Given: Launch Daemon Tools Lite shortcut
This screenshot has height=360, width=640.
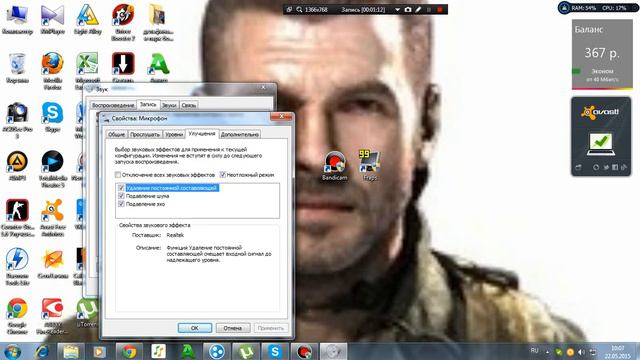Looking at the screenshot, I should (17, 266).
